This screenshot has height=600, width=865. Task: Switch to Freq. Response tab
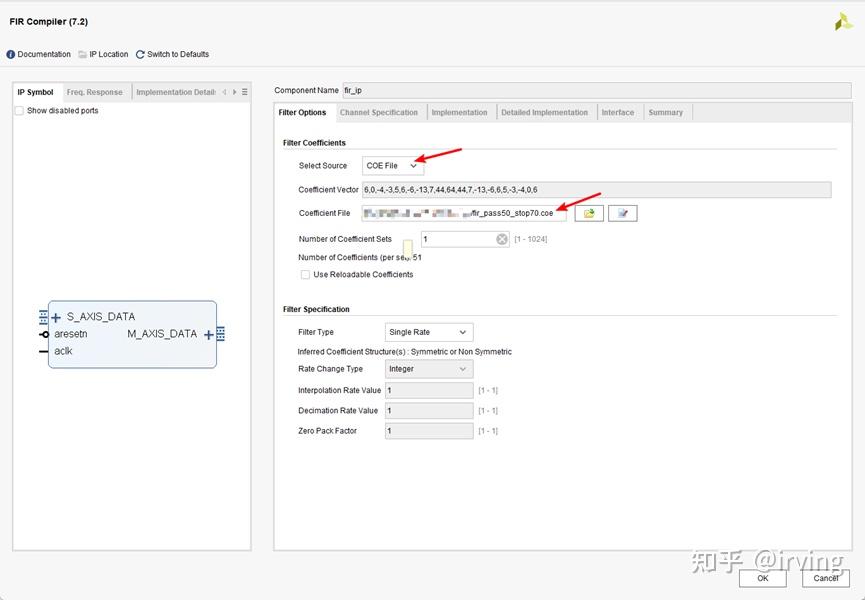coord(94,92)
